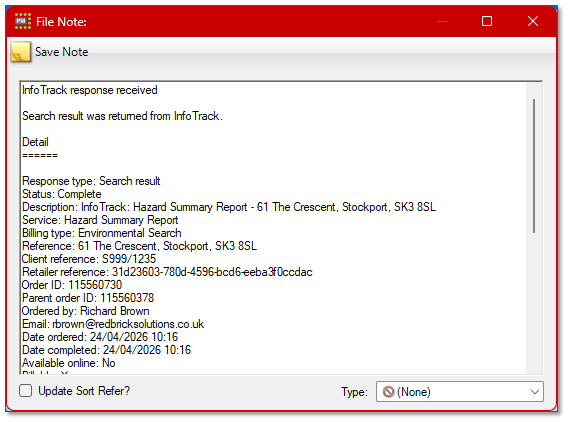Click the note's vertical scrollbar thumb
568x422 pixels.
pos(534,166)
